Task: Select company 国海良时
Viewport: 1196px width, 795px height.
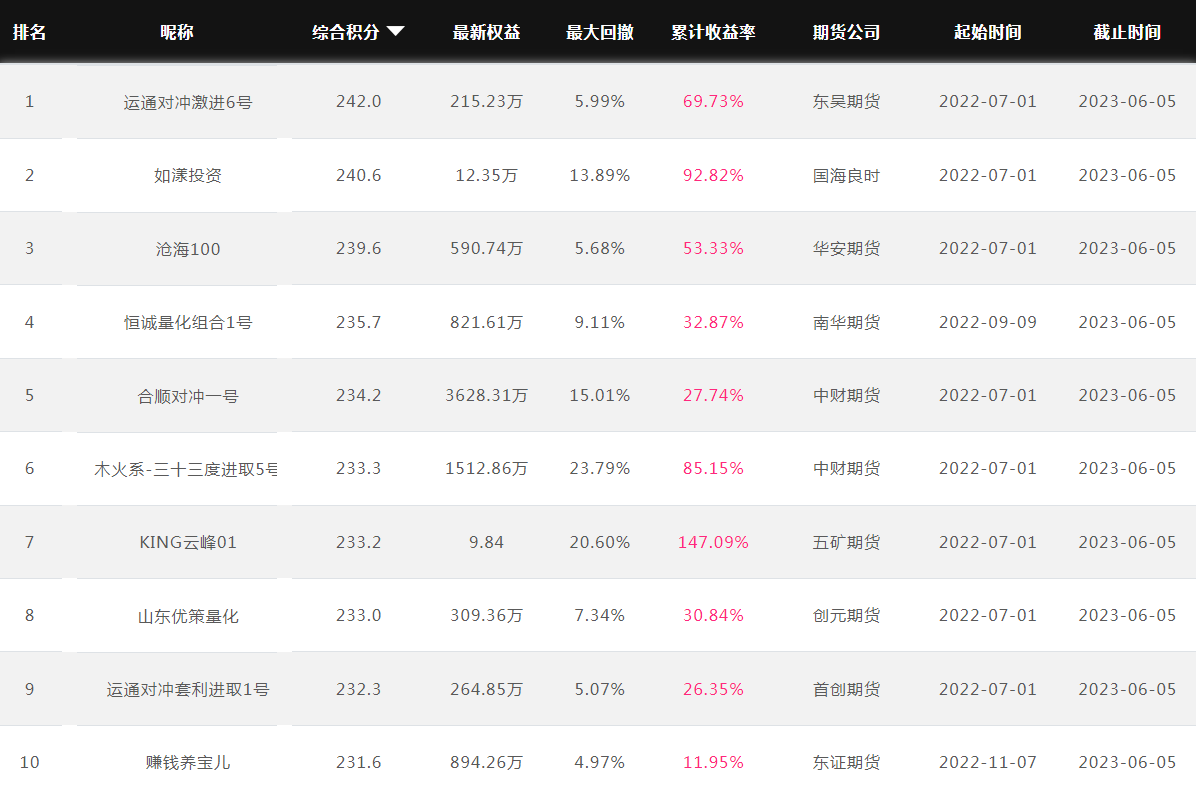Action: [847, 175]
